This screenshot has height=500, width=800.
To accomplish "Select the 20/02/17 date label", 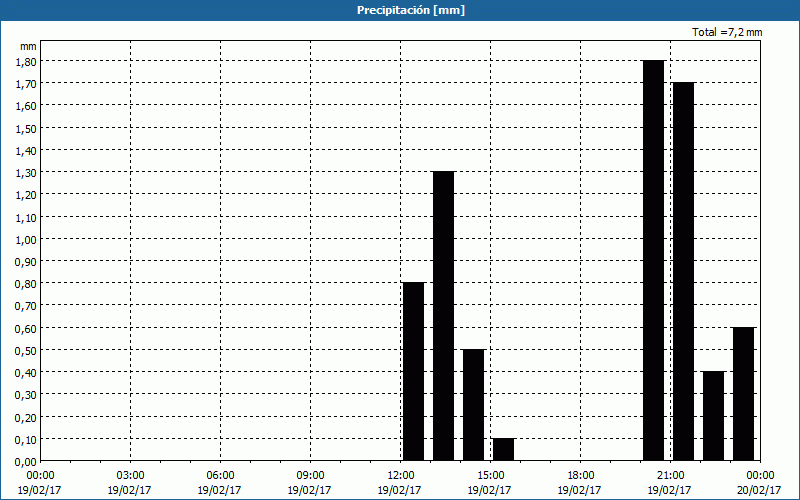I will (x=759, y=490).
